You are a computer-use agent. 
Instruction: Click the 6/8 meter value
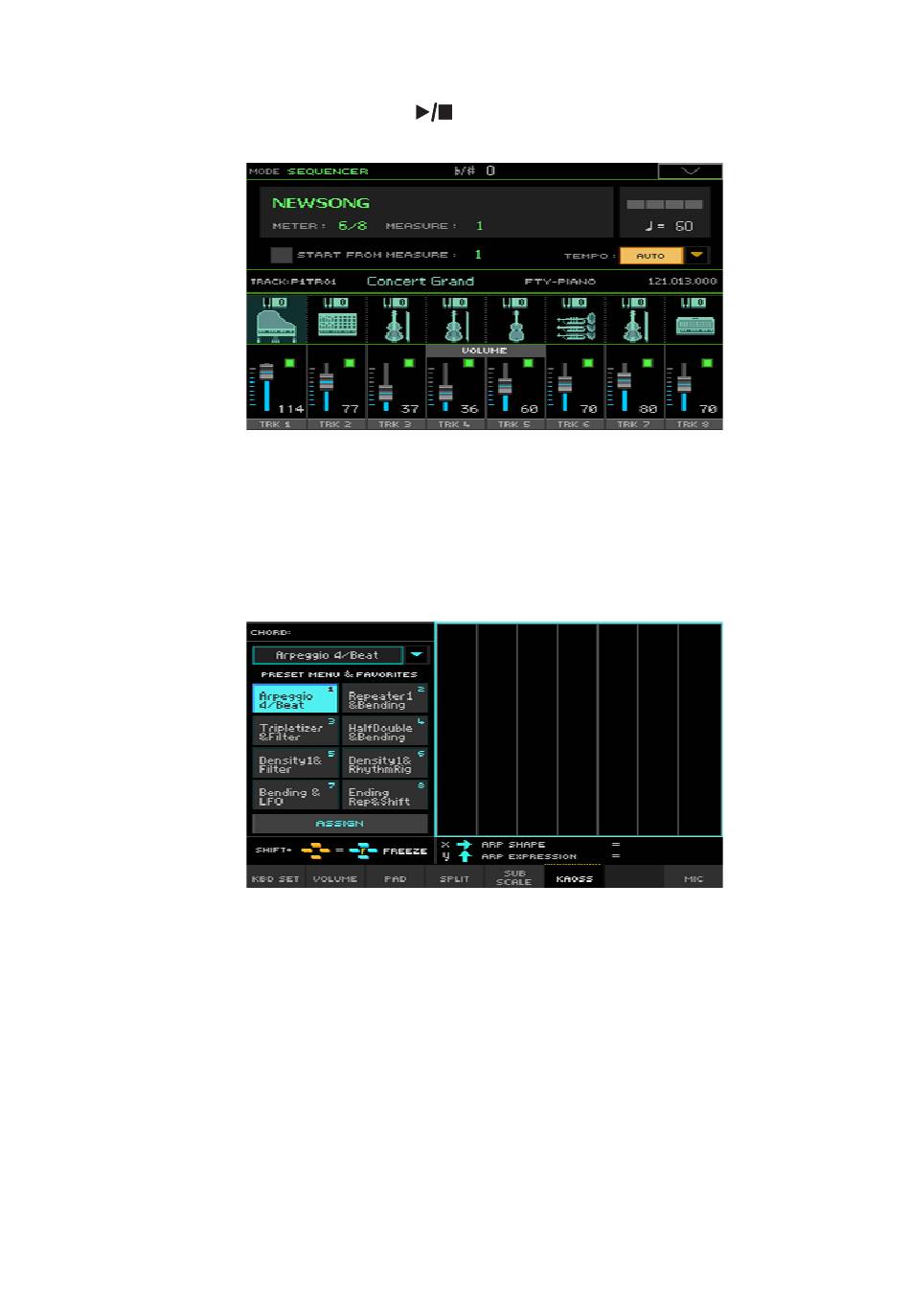pos(353,226)
